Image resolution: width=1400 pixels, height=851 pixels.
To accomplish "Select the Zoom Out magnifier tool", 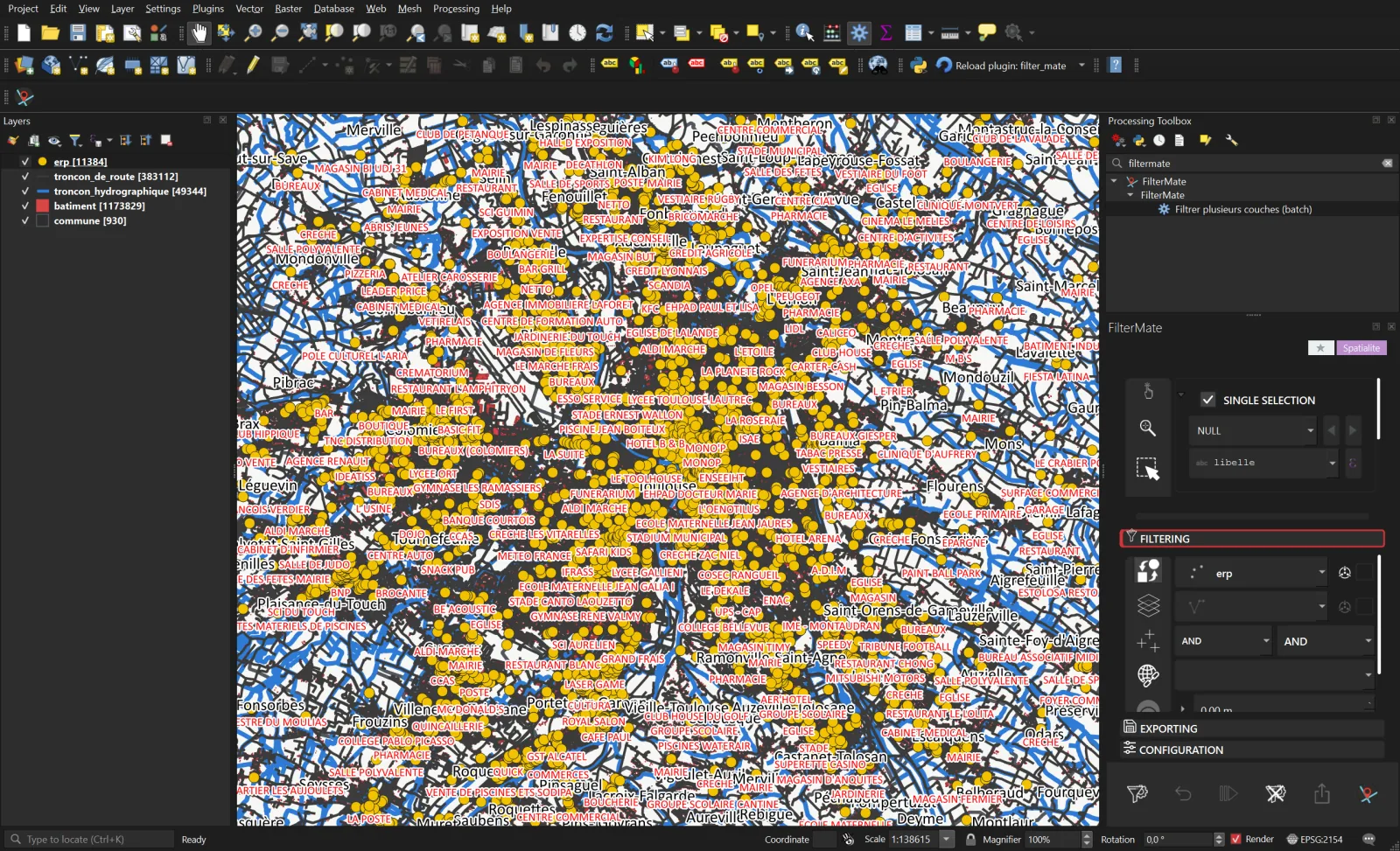I will point(280,33).
